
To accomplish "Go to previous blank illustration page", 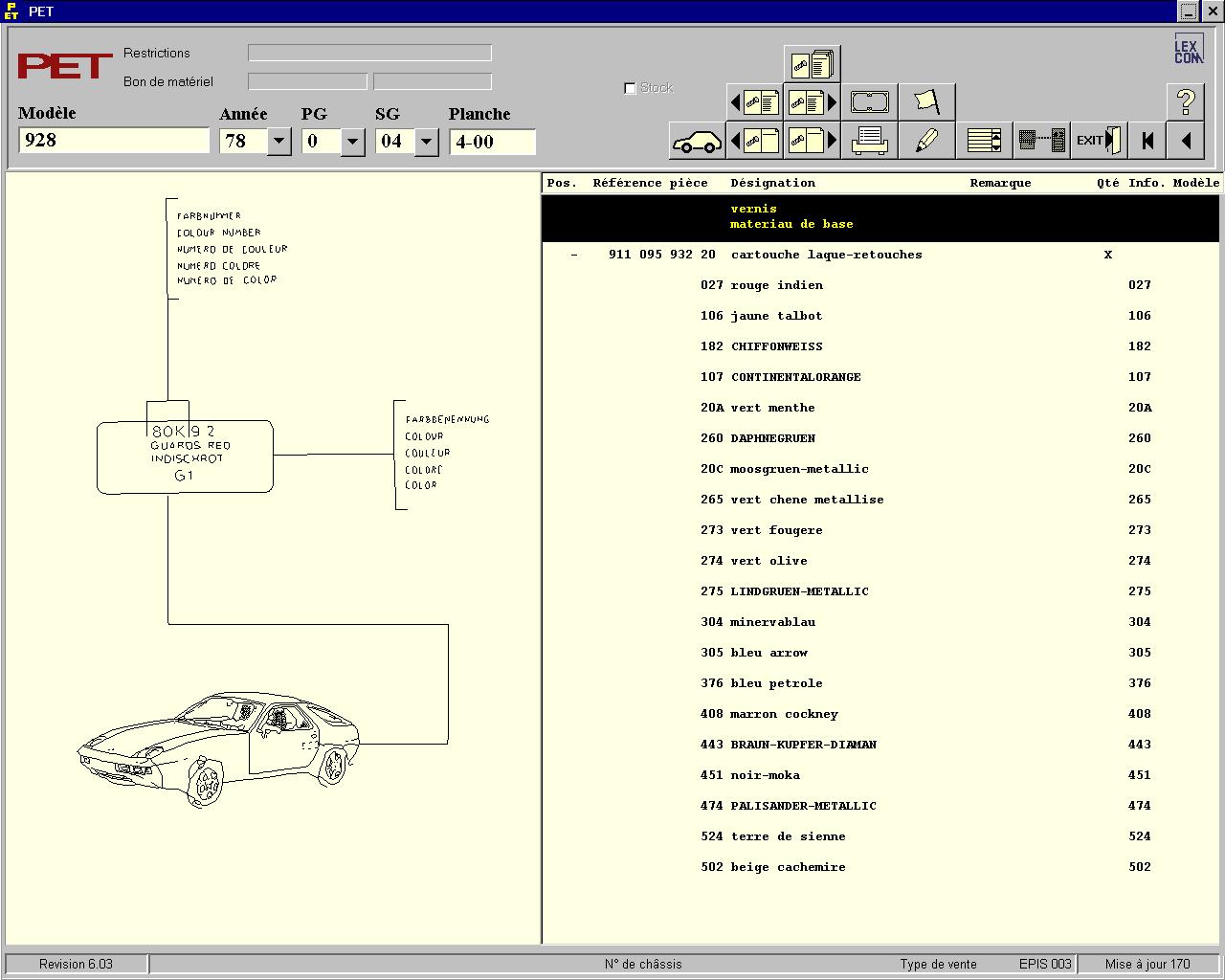I will [754, 141].
